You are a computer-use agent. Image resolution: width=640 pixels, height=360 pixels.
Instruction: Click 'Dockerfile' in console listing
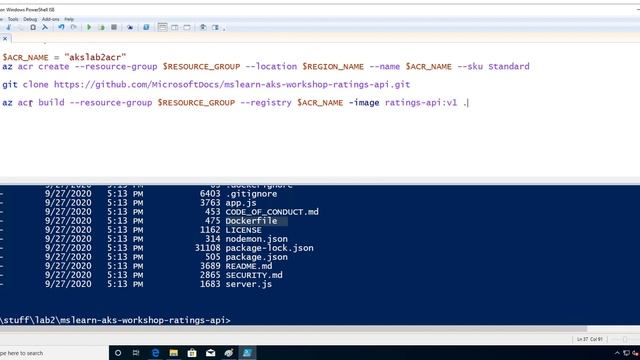251,221
